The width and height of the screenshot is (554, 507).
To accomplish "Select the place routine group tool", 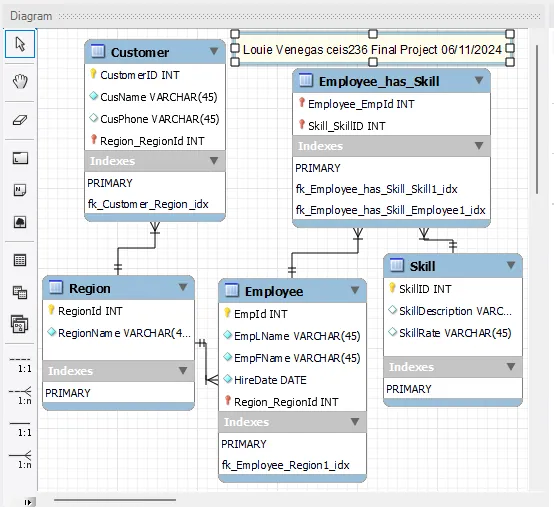I will click(x=20, y=324).
